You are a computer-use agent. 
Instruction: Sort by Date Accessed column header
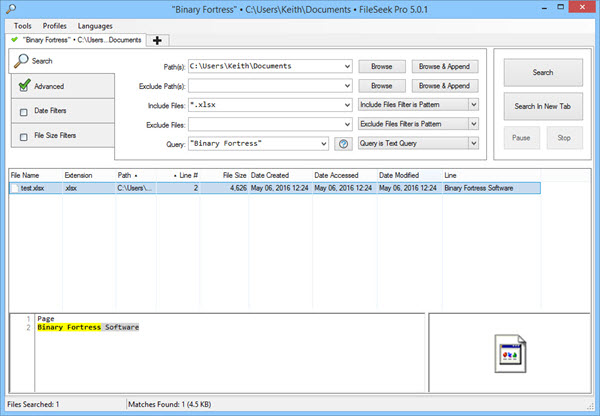click(345, 175)
